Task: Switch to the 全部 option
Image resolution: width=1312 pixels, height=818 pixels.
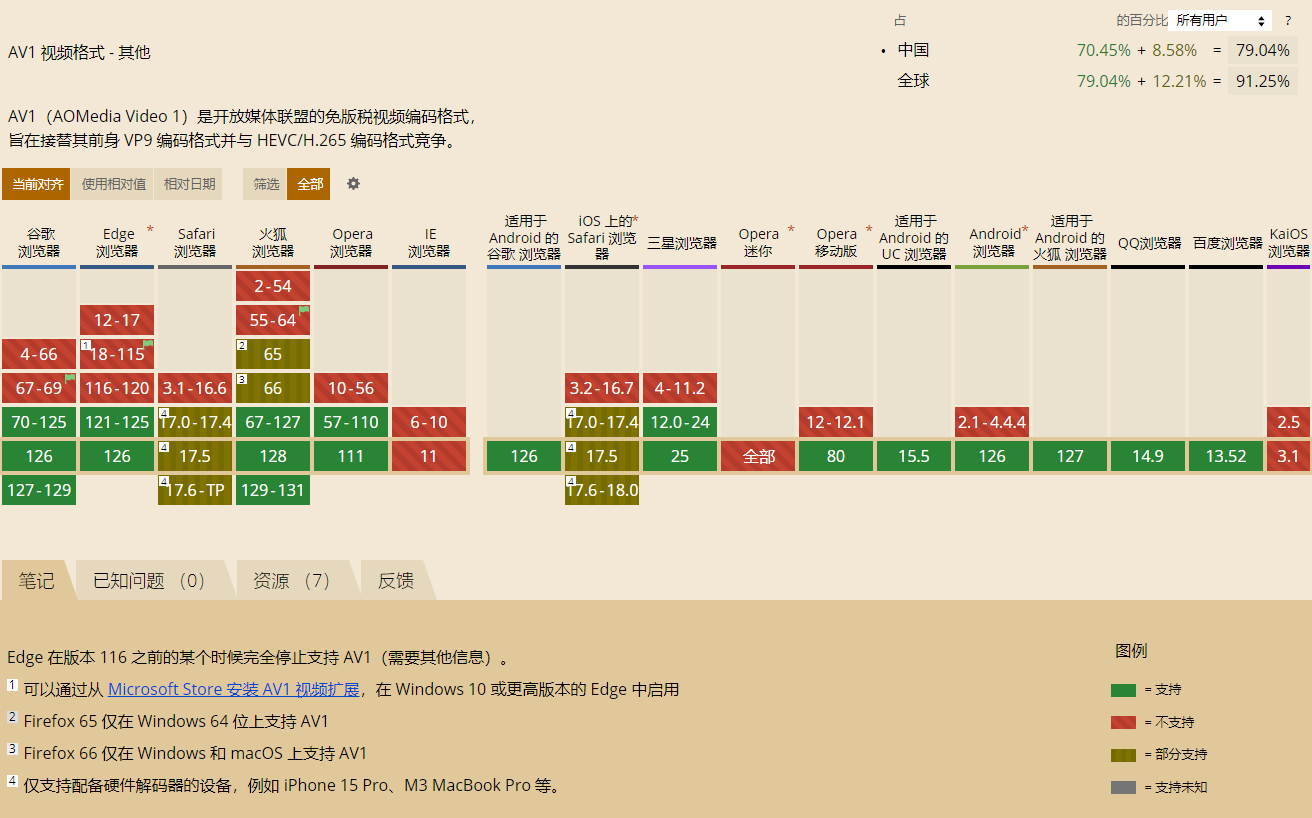Action: 310,184
